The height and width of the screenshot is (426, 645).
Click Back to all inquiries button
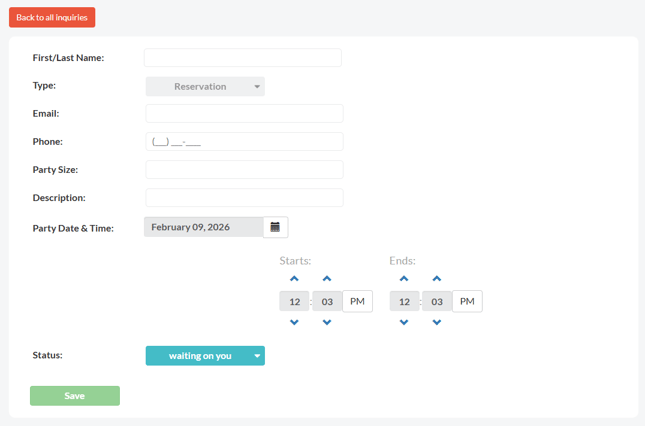[x=52, y=17]
